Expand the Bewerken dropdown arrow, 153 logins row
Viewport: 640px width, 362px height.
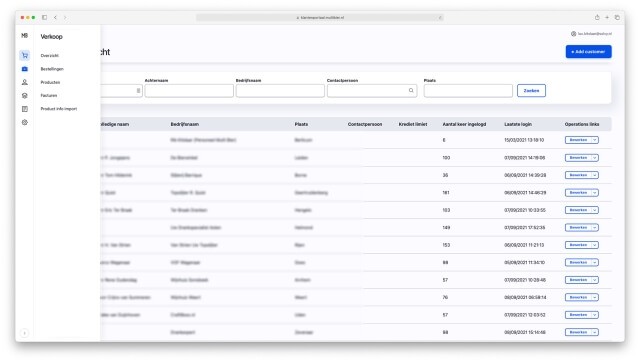[x=595, y=245]
